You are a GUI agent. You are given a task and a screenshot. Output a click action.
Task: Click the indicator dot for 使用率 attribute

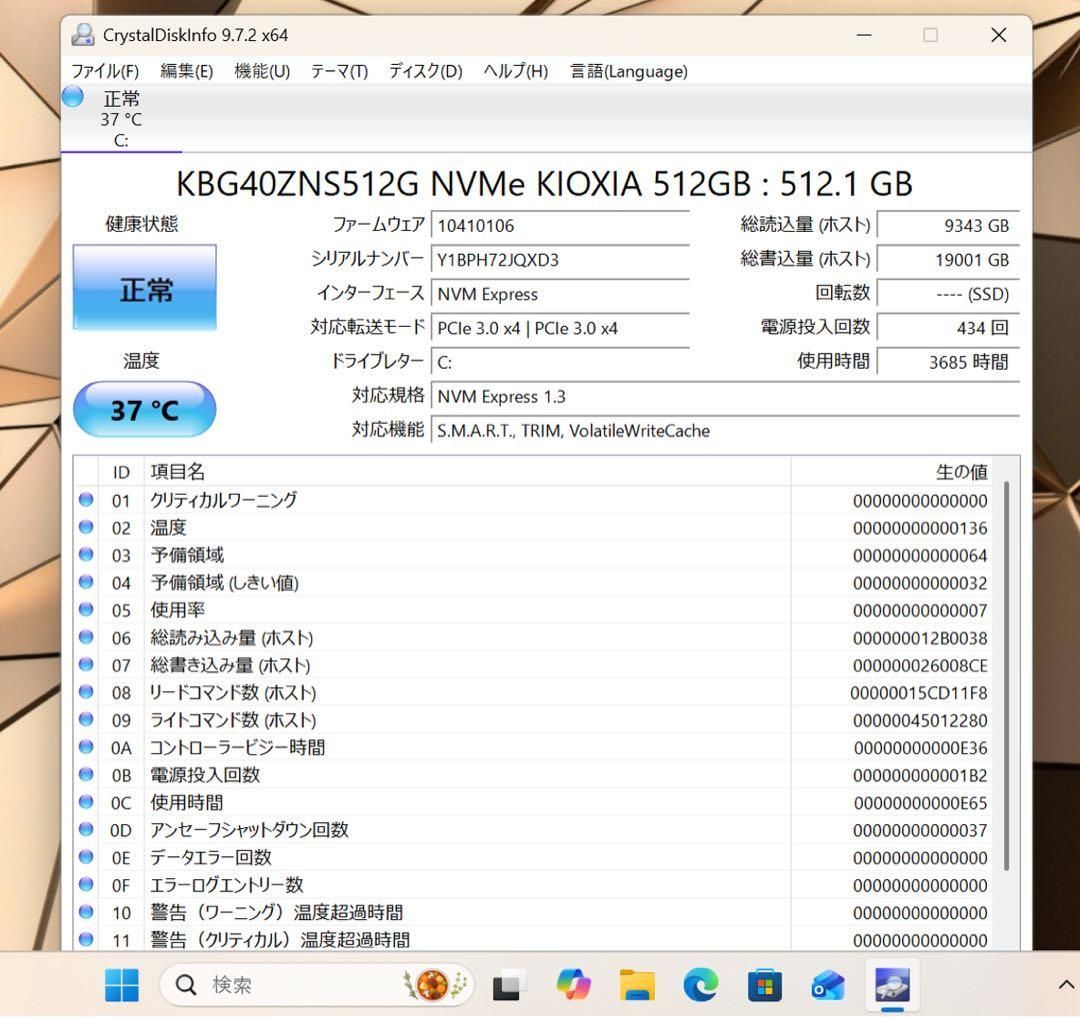[x=86, y=610]
